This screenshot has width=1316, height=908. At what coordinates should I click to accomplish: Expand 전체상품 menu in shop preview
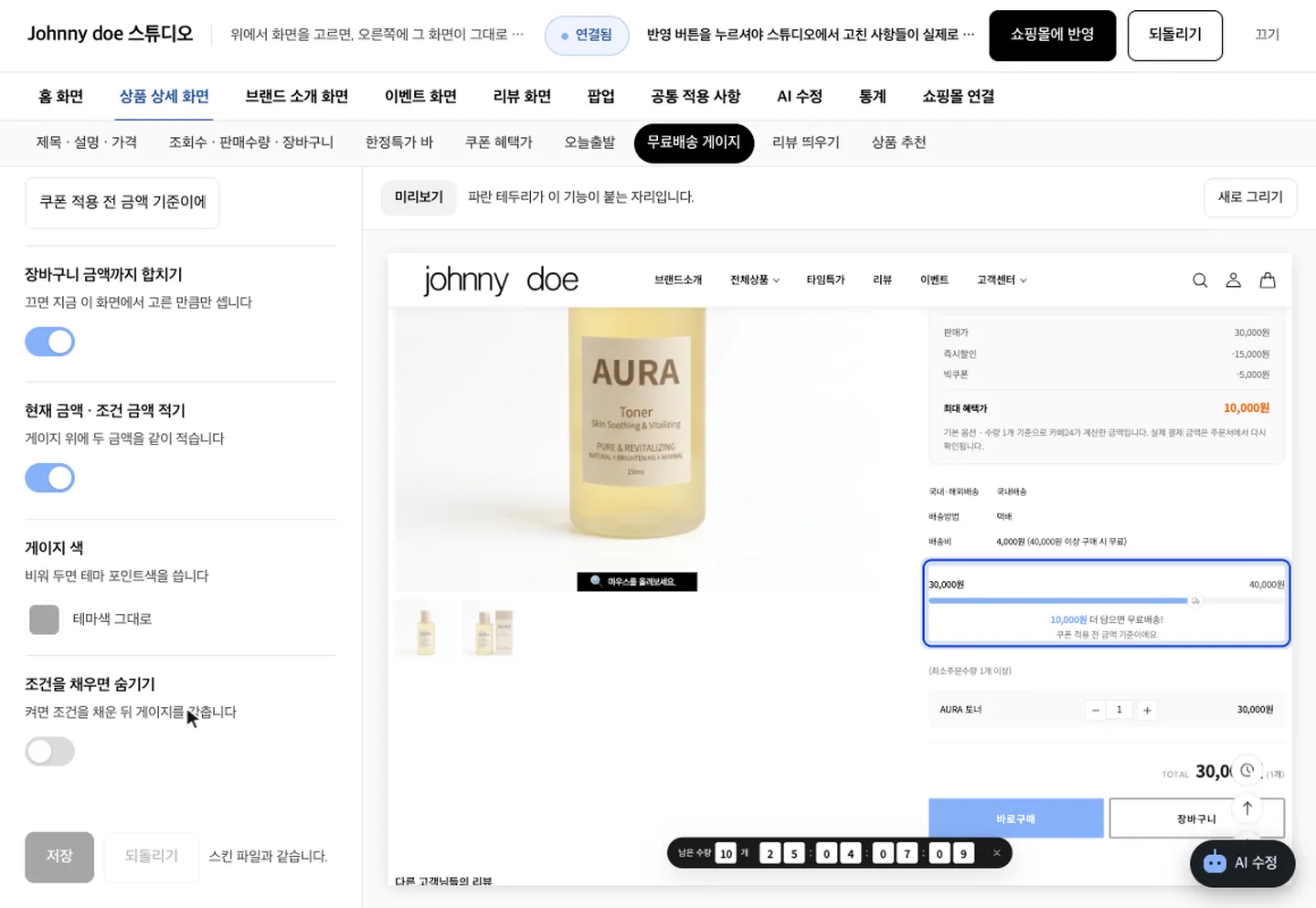755,280
